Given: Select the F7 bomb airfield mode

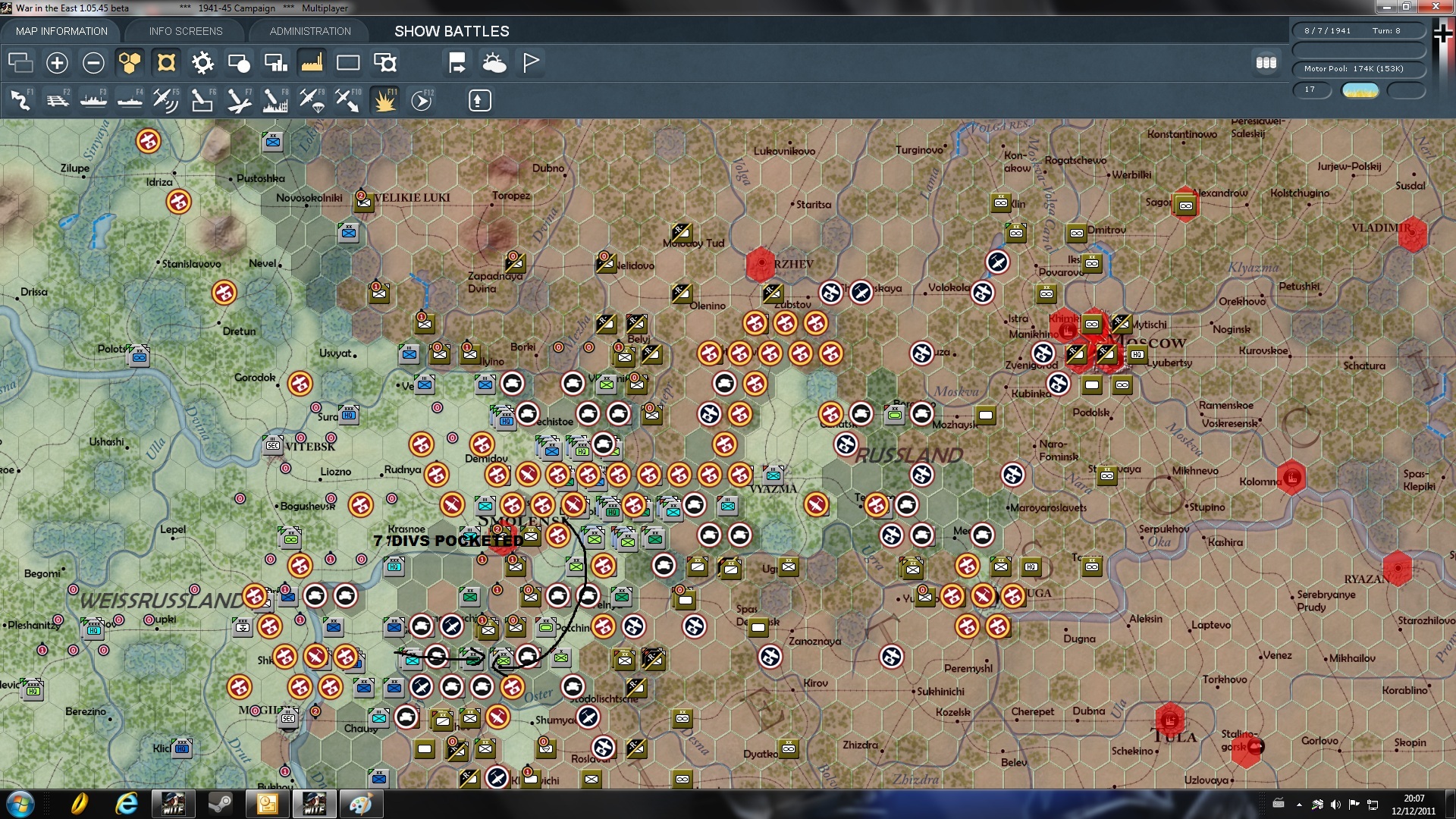Looking at the screenshot, I should tap(239, 100).
